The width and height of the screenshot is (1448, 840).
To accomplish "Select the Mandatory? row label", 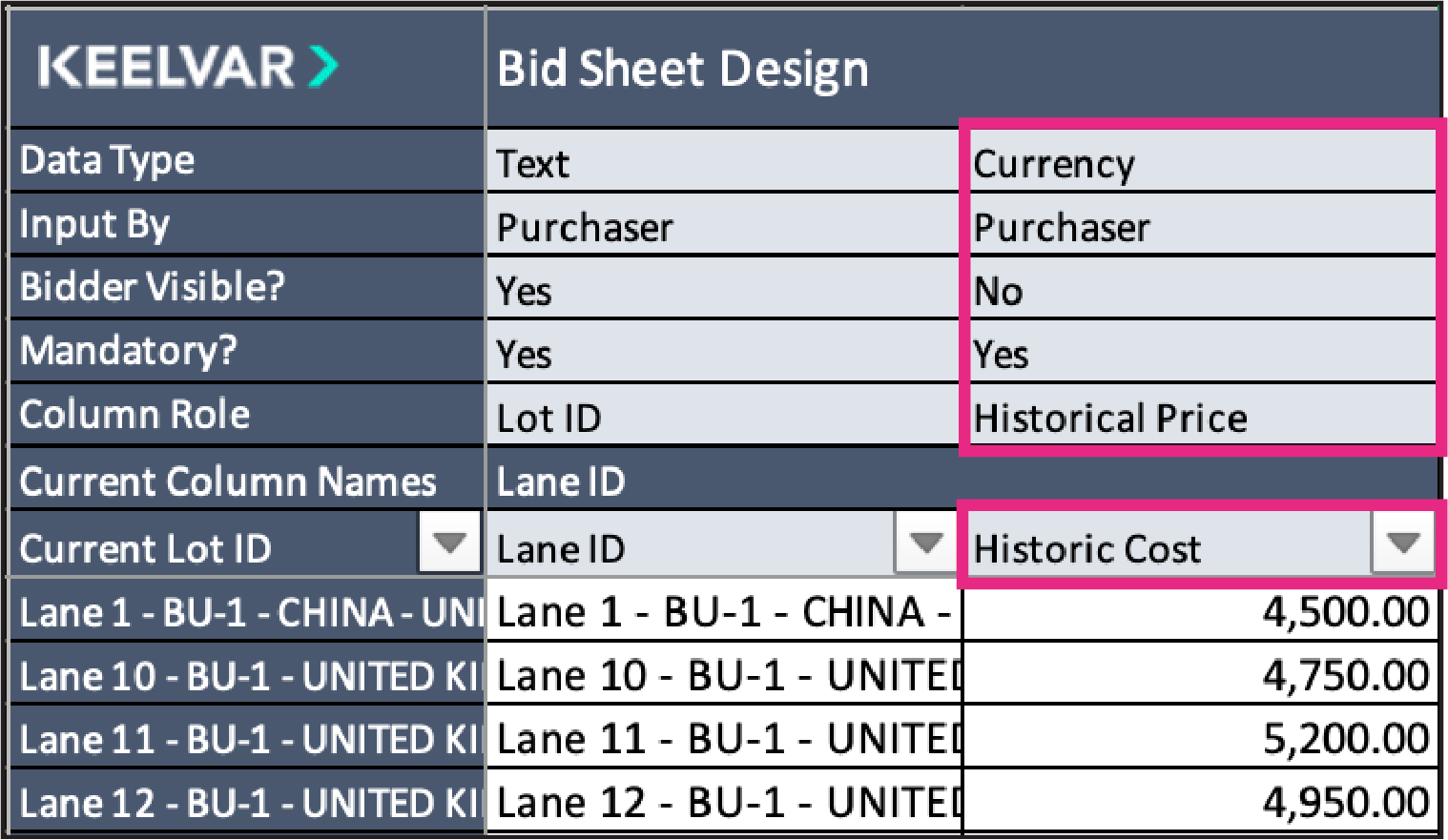I will (129, 351).
